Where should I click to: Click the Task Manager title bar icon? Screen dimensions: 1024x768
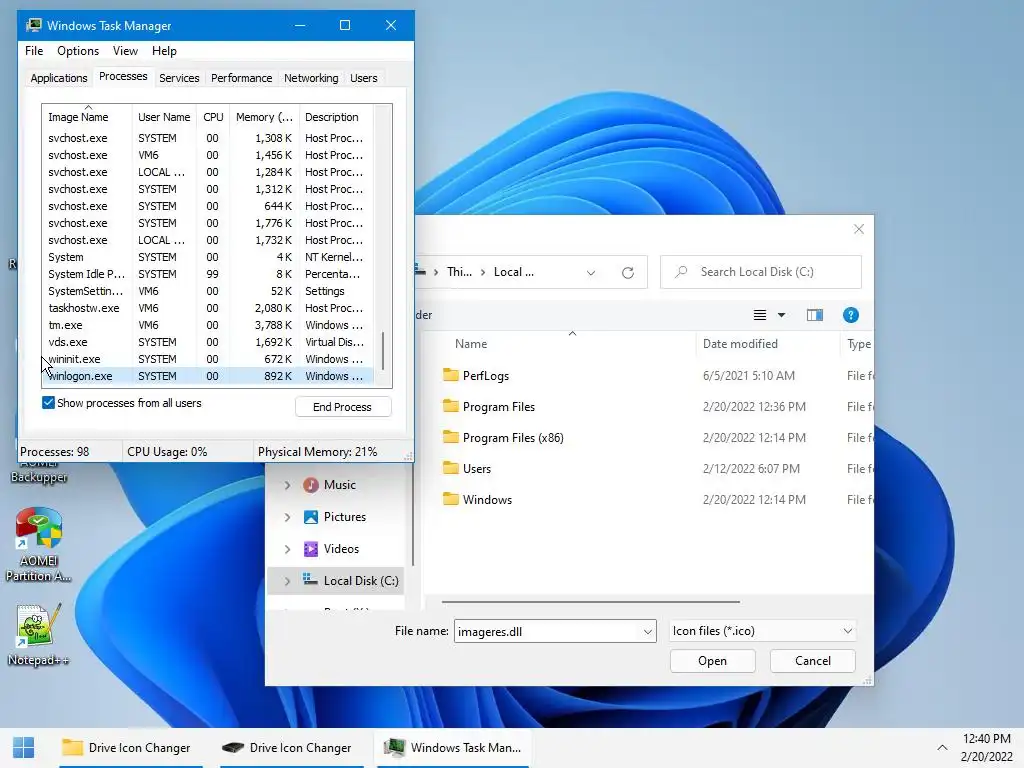(34, 25)
